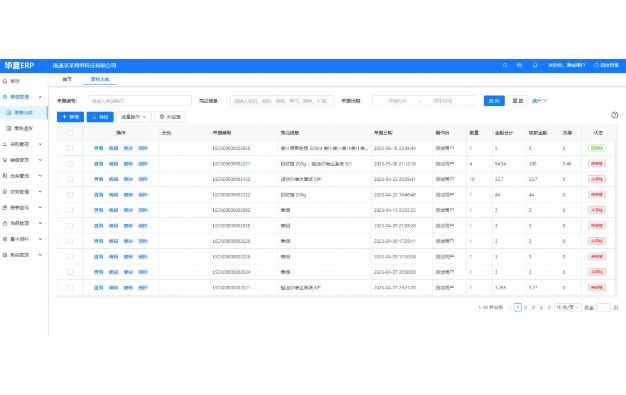626x395 pixels.
Task: Tick the checkbox of the 200g amount 44 row
Action: click(x=70, y=195)
